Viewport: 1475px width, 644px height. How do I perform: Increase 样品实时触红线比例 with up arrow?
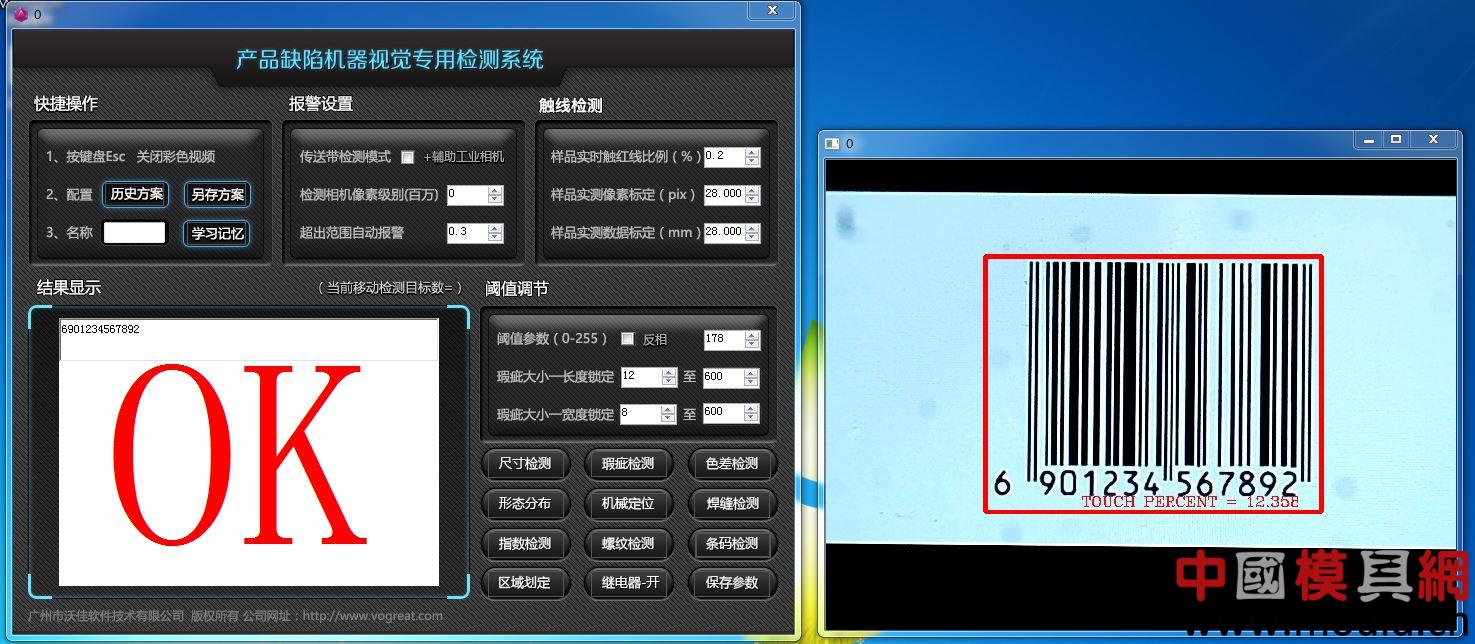pyautogui.click(x=752, y=152)
